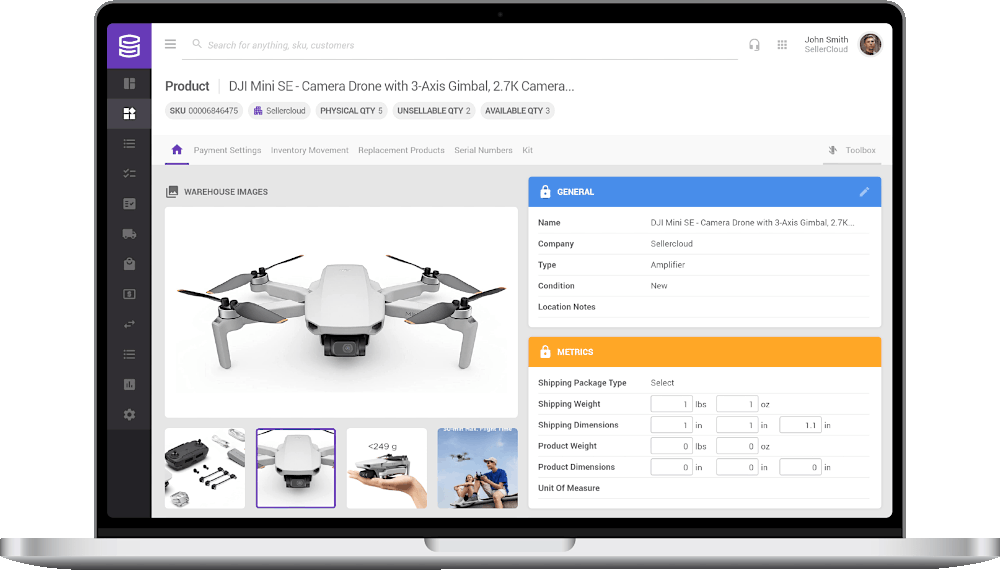The width and height of the screenshot is (1000, 570).
Task: Click second Shipping Dimensions field
Action: pyautogui.click(x=737, y=425)
